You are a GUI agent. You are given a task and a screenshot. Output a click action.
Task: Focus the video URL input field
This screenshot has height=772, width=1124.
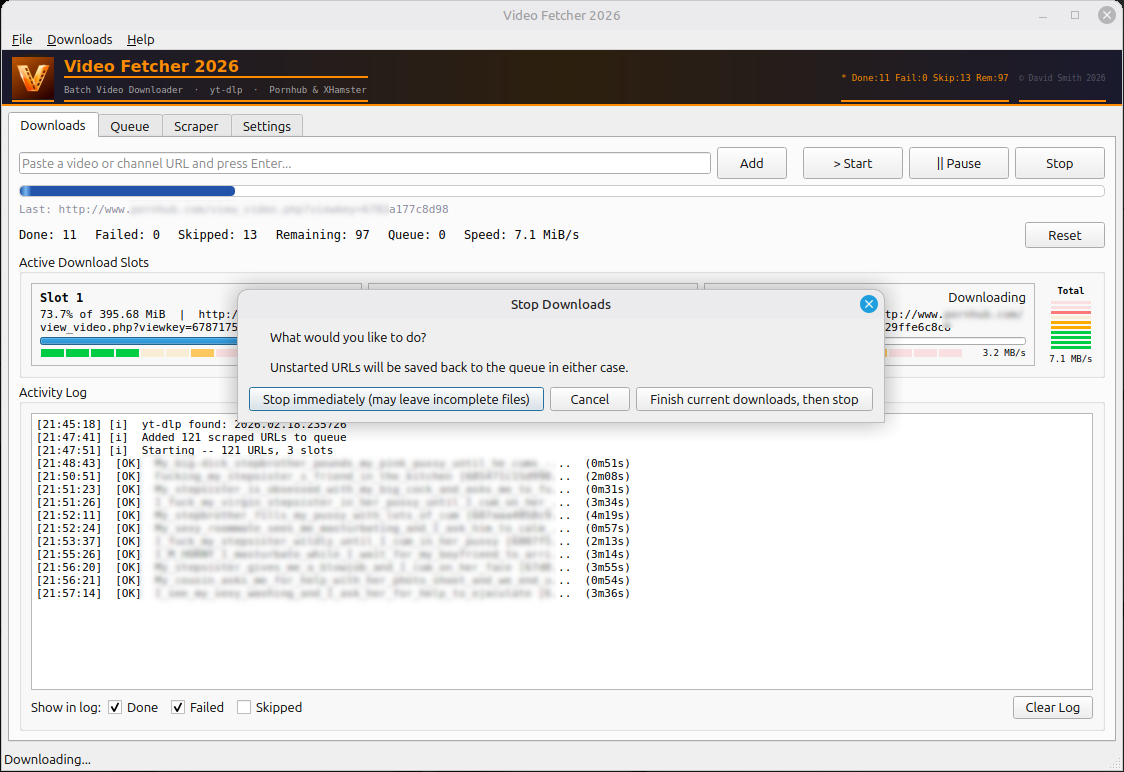365,163
